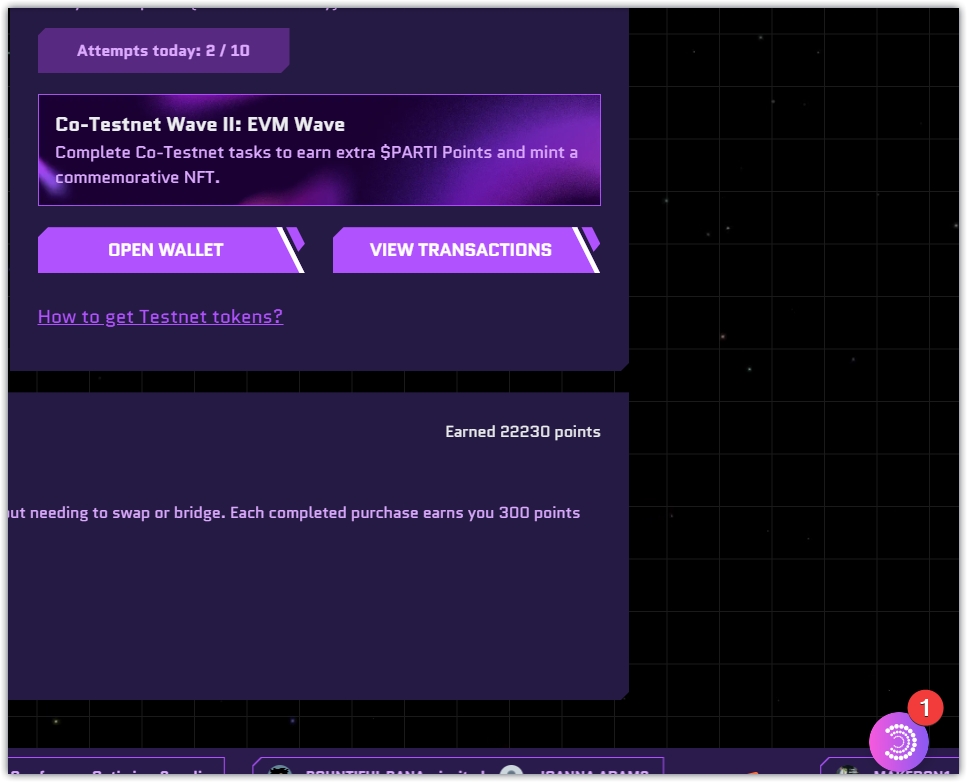Image resolution: width=967 pixels, height=782 pixels.
Task: Click the avatar beside MAKERON1 in ticker
Action: pyautogui.click(x=848, y=773)
